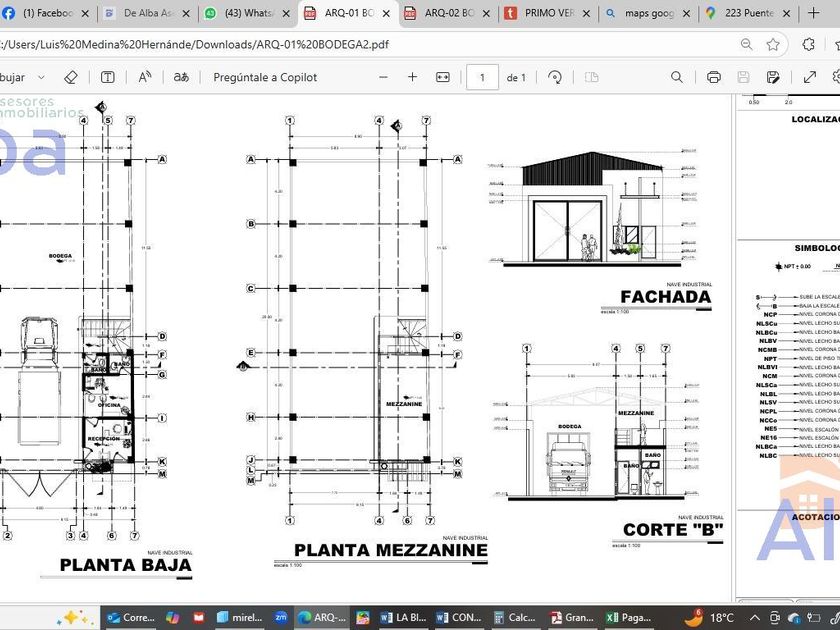The height and width of the screenshot is (630, 840).
Task: Open the Zoom taskbar app
Action: (281, 618)
